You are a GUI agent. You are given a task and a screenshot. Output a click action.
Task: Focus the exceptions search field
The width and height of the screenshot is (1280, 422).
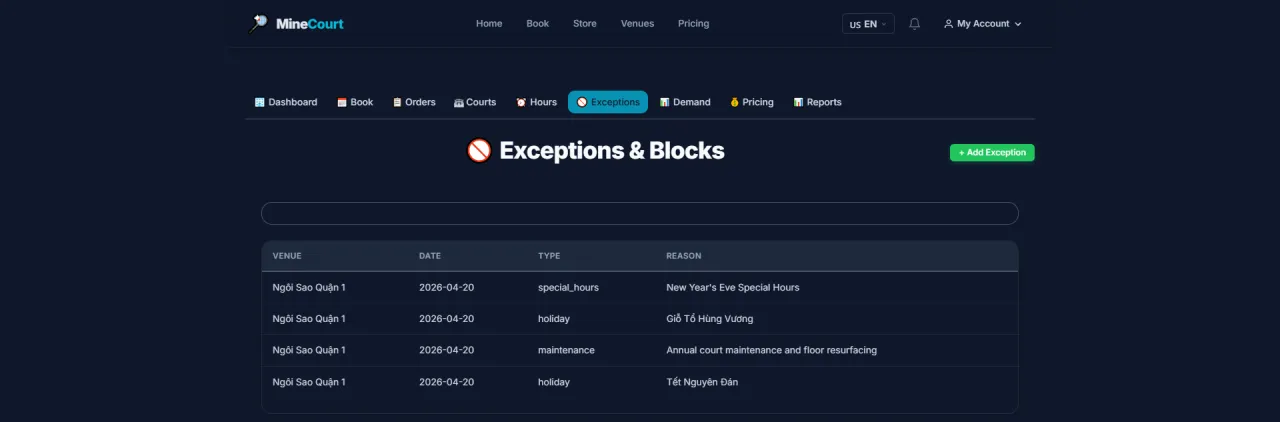(x=640, y=213)
